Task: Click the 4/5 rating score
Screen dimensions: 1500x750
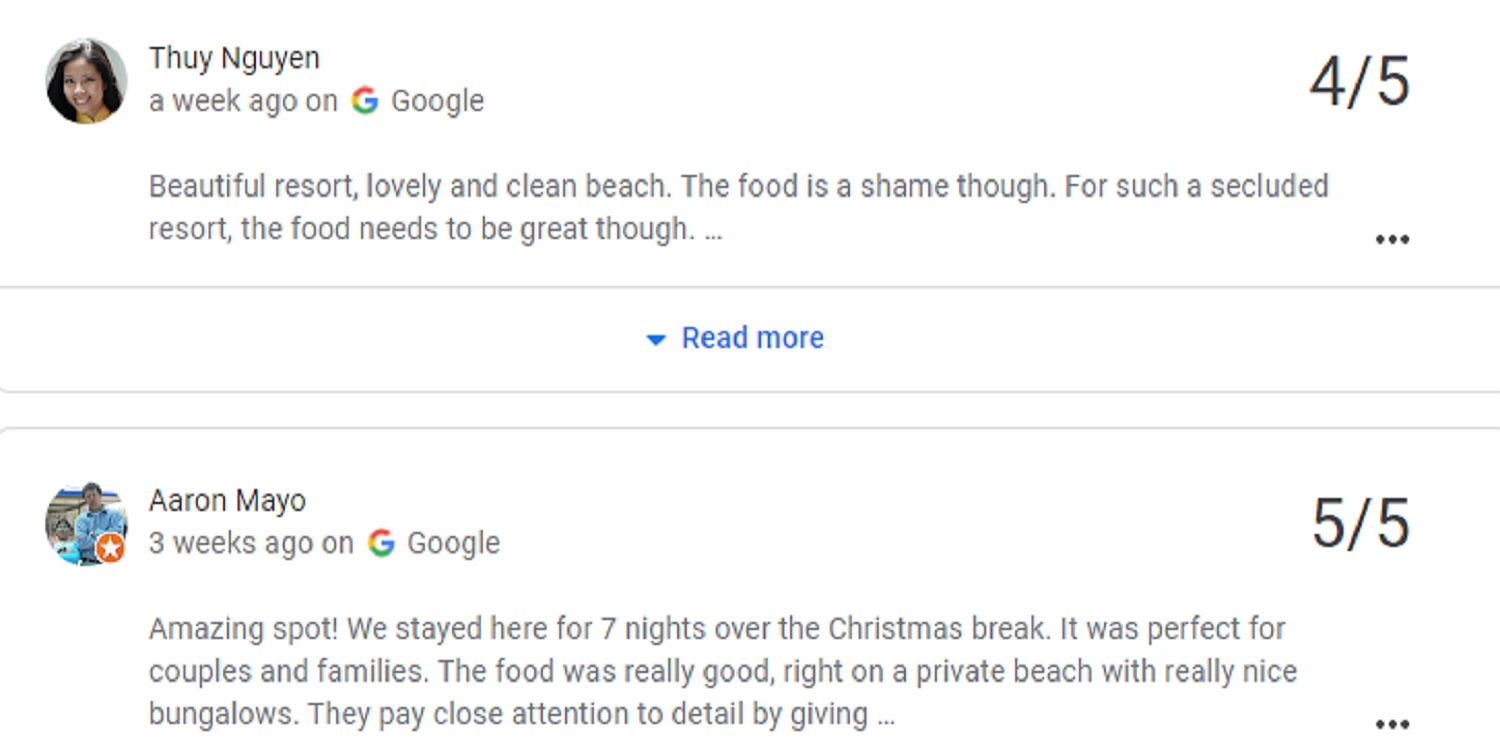Action: [1359, 82]
